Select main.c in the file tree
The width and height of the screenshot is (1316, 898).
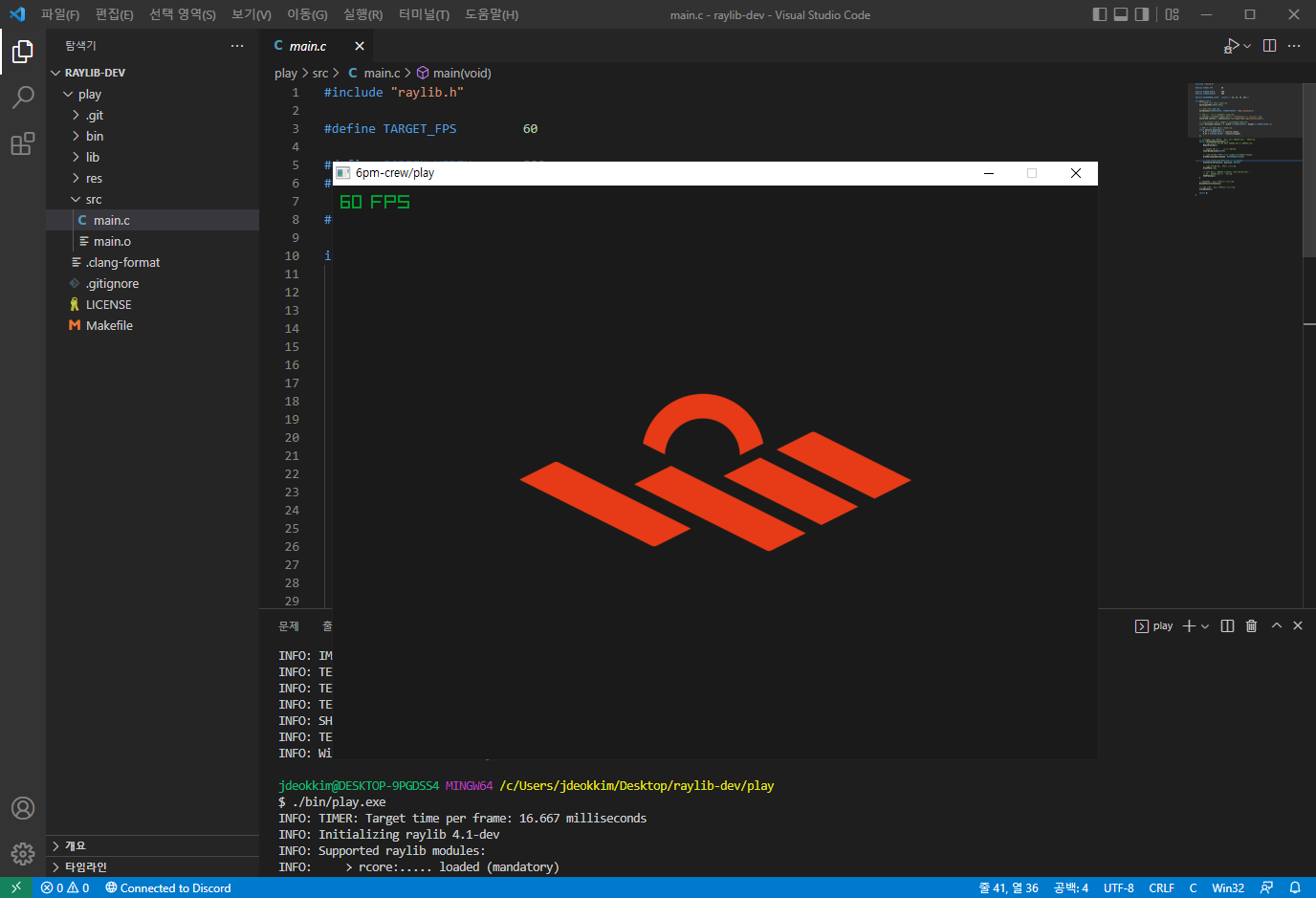(153, 220)
